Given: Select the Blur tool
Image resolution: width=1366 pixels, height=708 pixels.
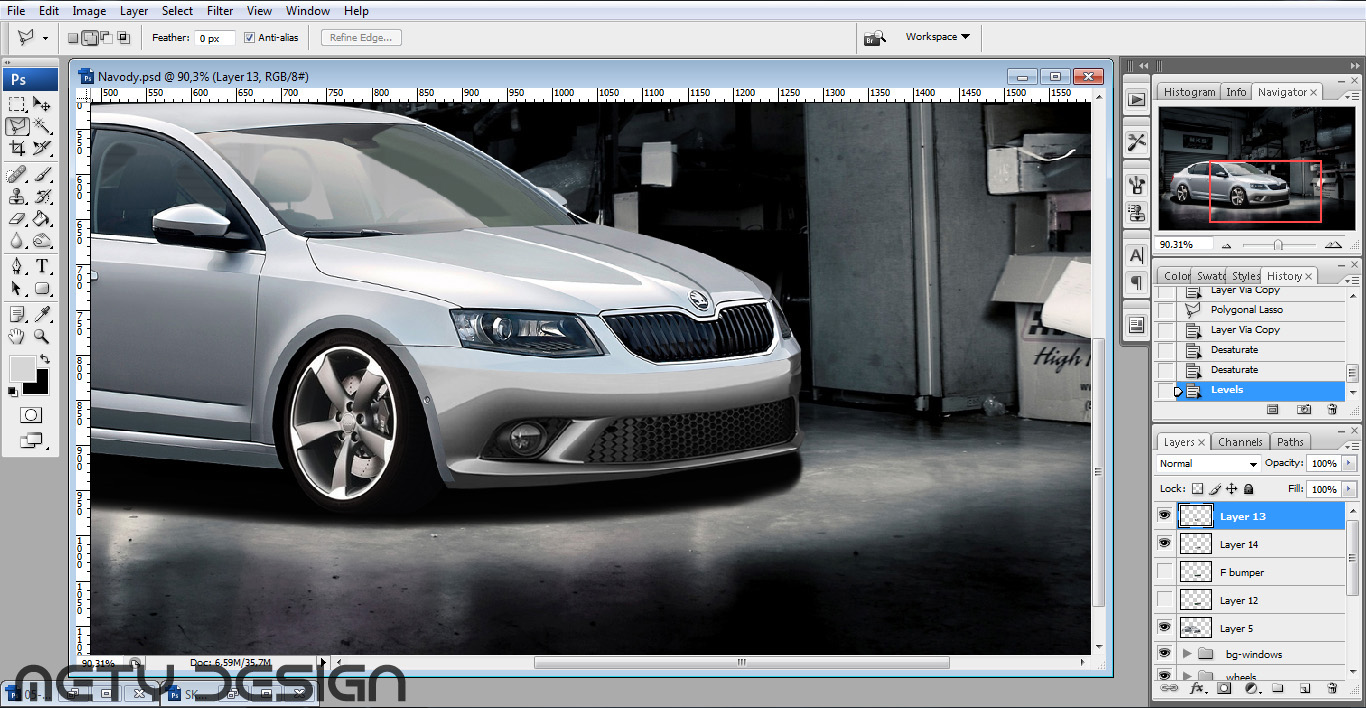Looking at the screenshot, I should click(17, 241).
